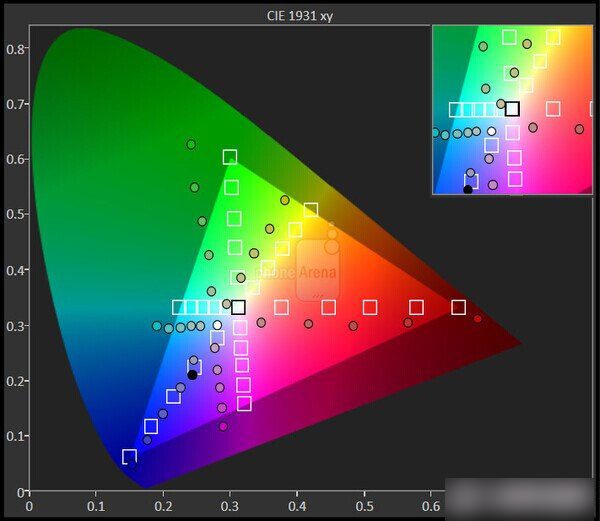Screen dimensions: 600x521
Task: Click the 0.3 label on the x-axis
Action: 230,506
